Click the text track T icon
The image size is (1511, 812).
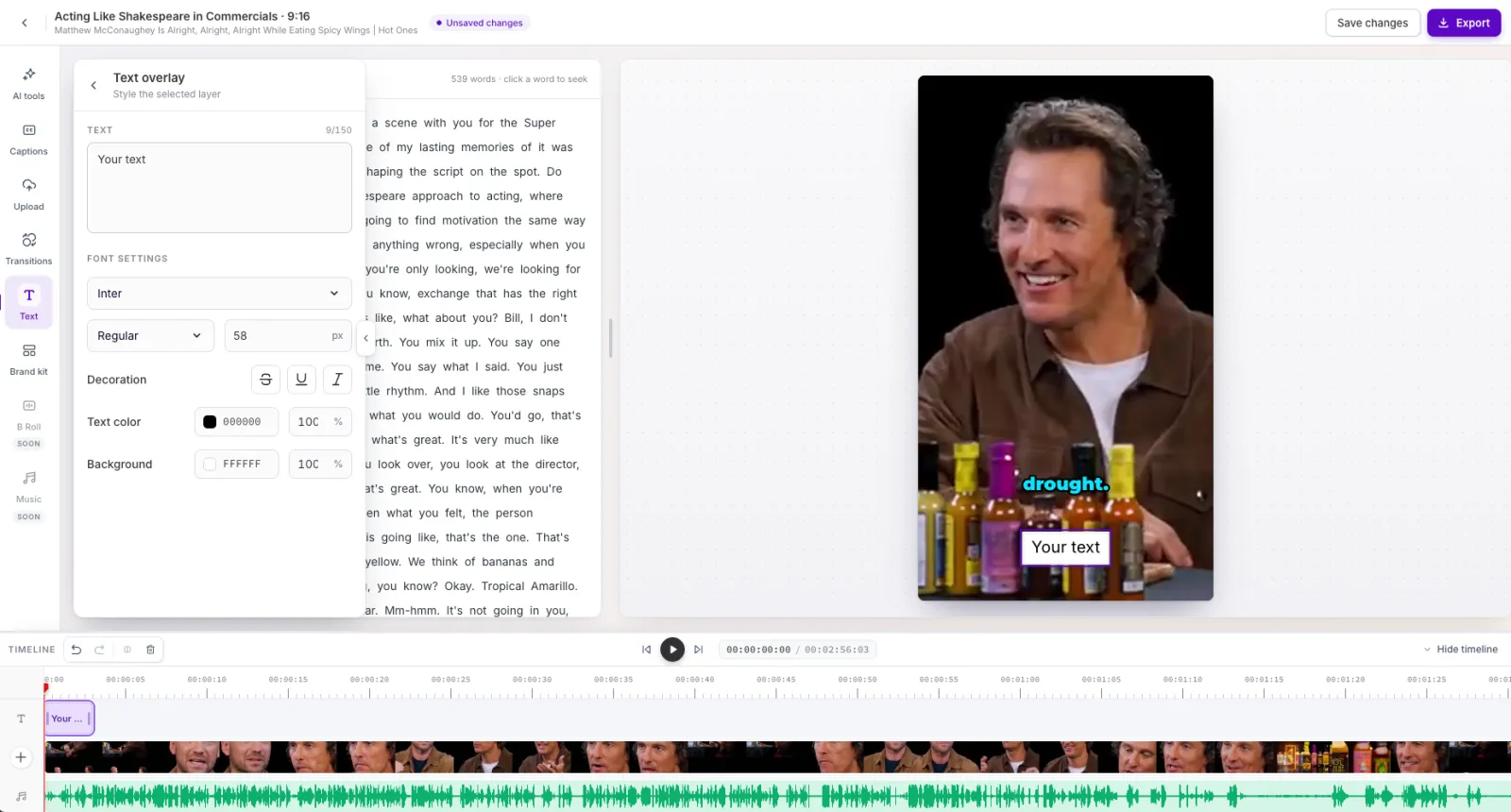point(21,719)
